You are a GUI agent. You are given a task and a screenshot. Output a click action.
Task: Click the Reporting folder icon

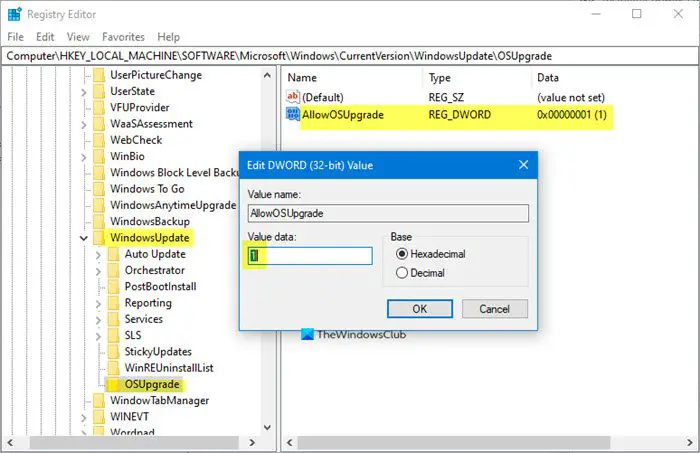click(113, 303)
